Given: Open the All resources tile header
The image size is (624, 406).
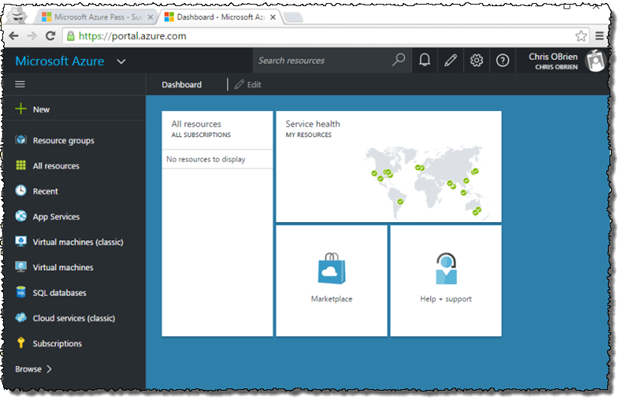Looking at the screenshot, I should (x=217, y=129).
